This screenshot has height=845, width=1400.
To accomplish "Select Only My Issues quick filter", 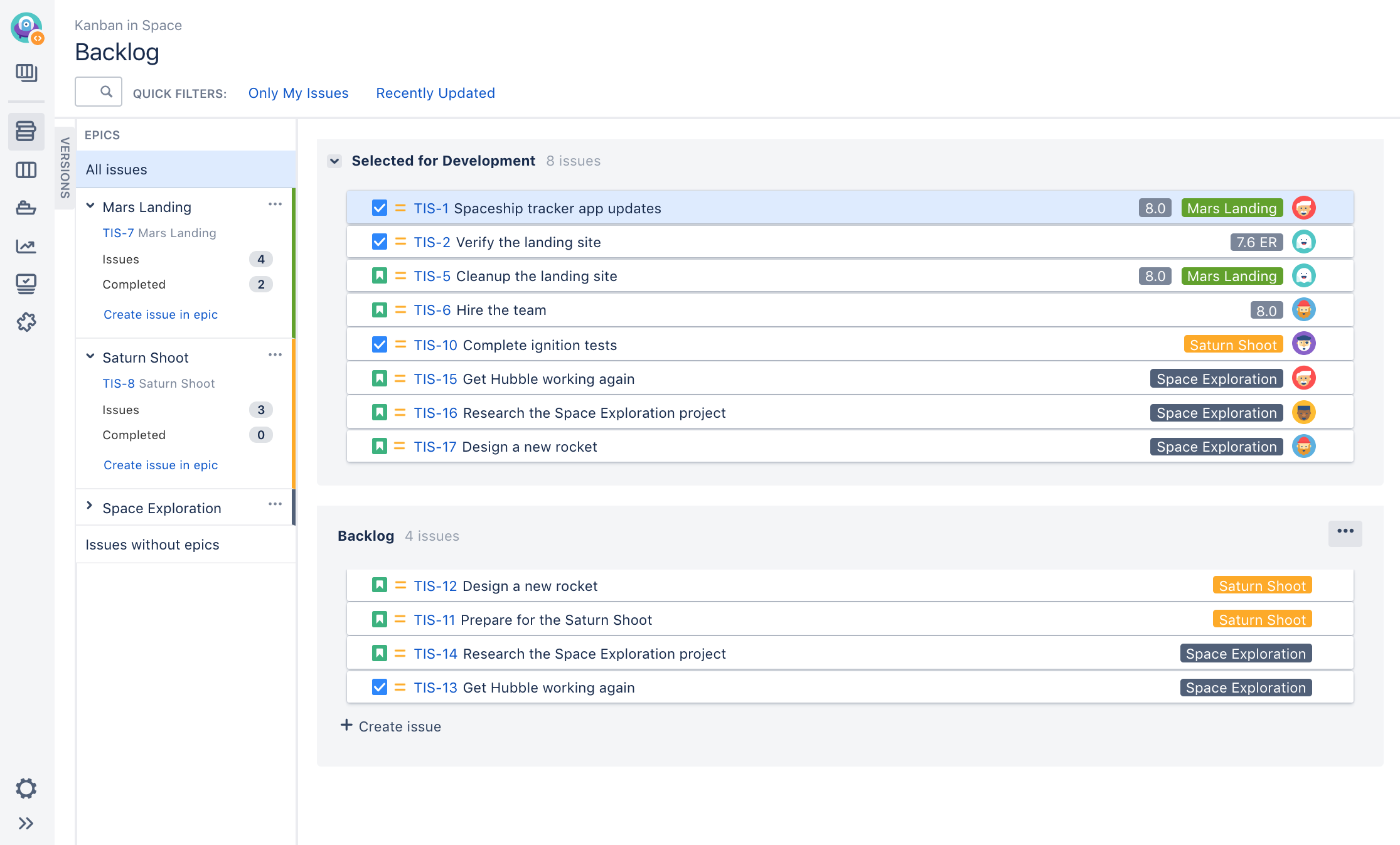I will (298, 92).
